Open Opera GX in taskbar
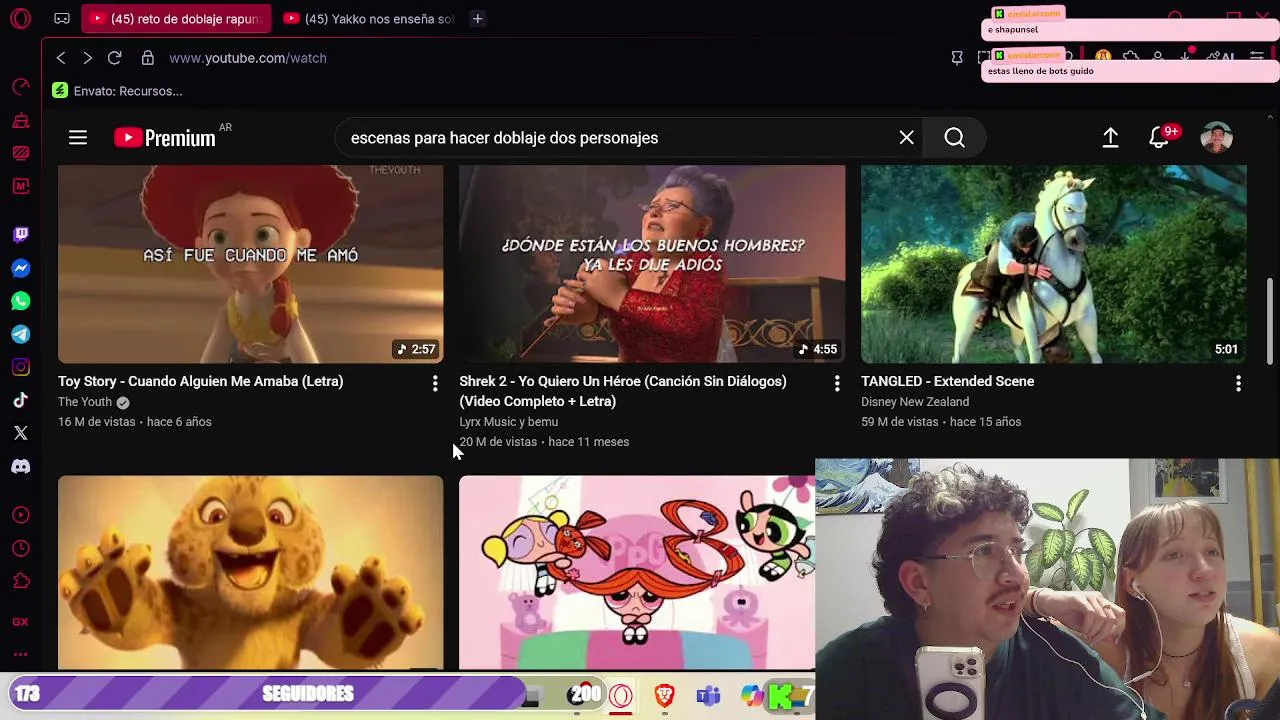Screen dimensions: 1280x720 point(621,695)
